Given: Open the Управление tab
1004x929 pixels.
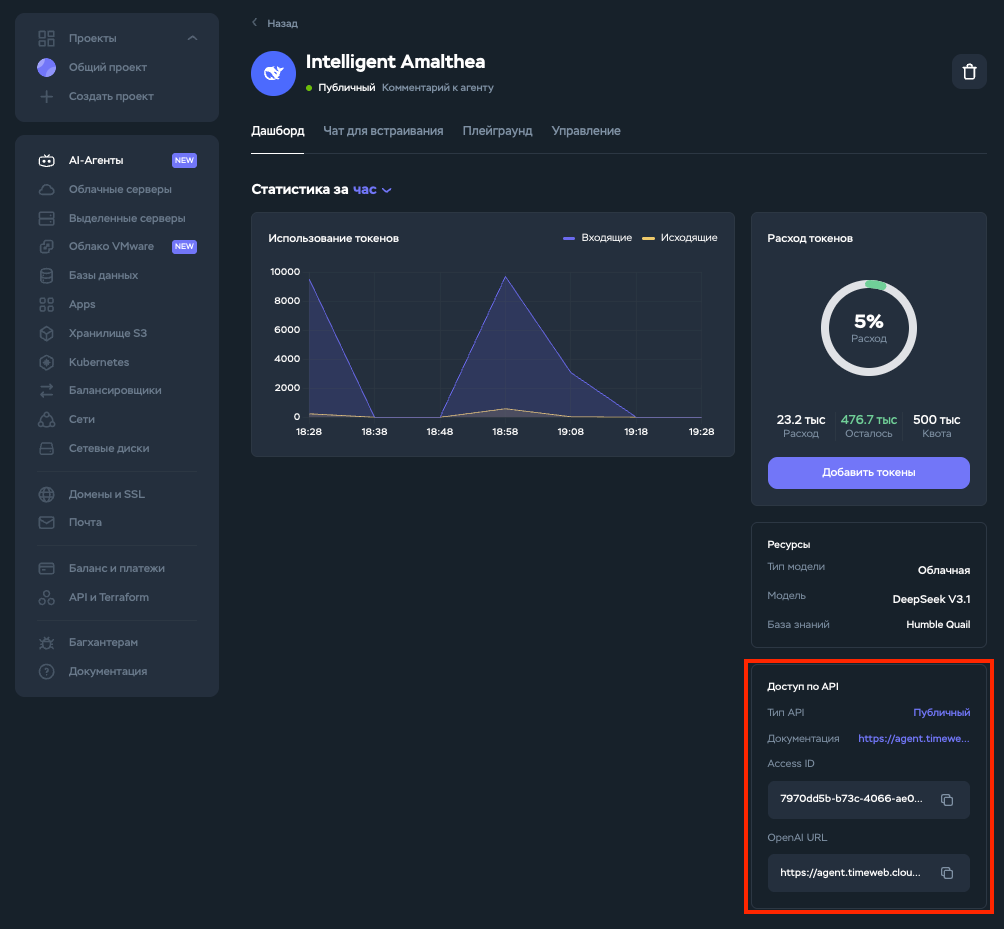Looking at the screenshot, I should (x=586, y=131).
